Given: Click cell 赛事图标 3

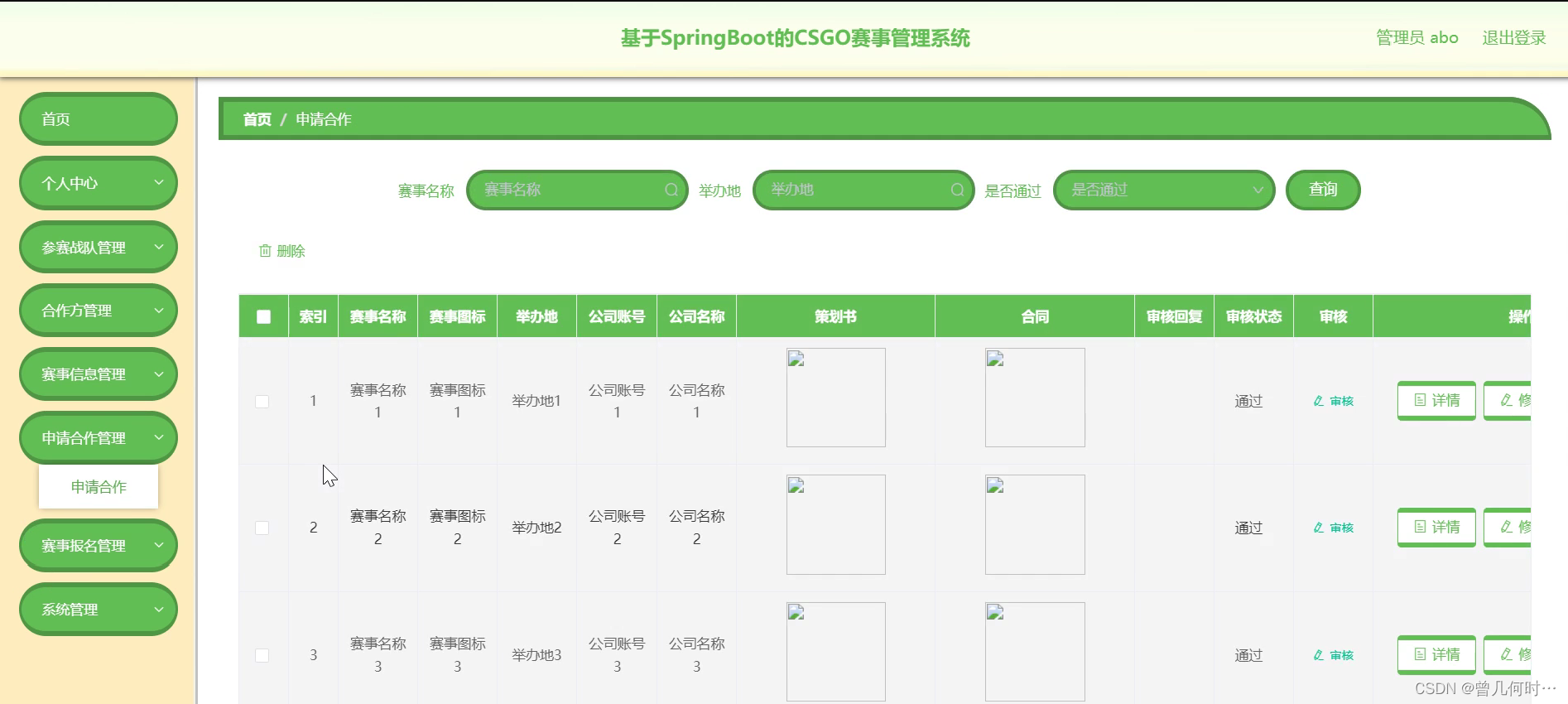Looking at the screenshot, I should pyautogui.click(x=457, y=655).
